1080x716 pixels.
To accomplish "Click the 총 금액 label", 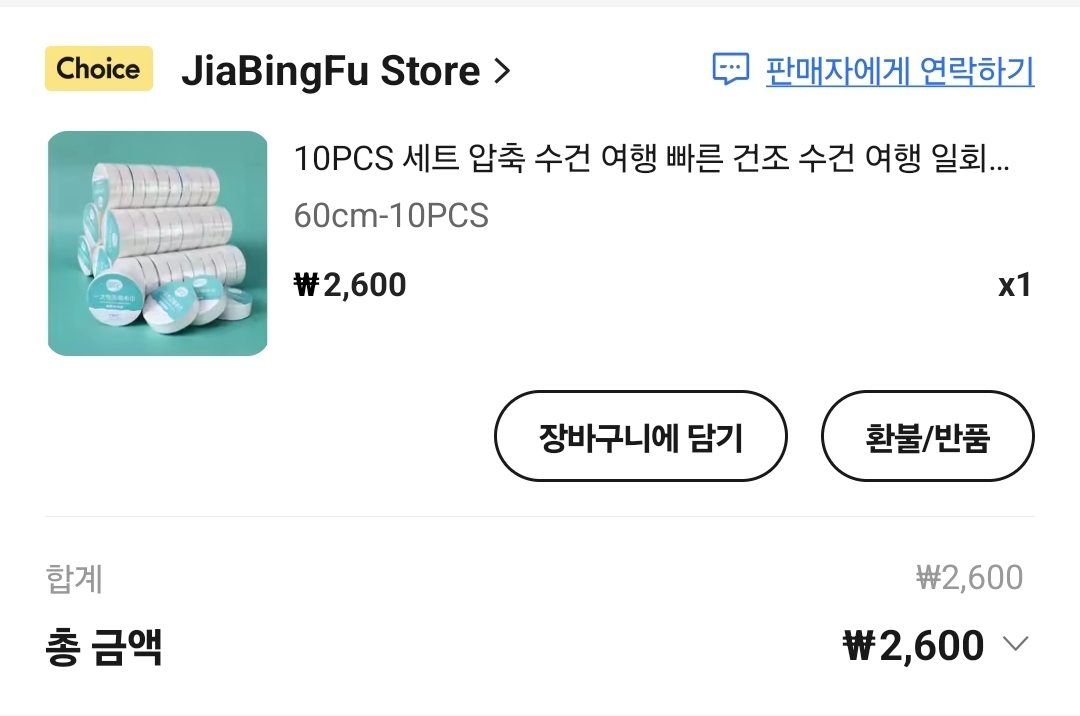I will (x=104, y=646).
